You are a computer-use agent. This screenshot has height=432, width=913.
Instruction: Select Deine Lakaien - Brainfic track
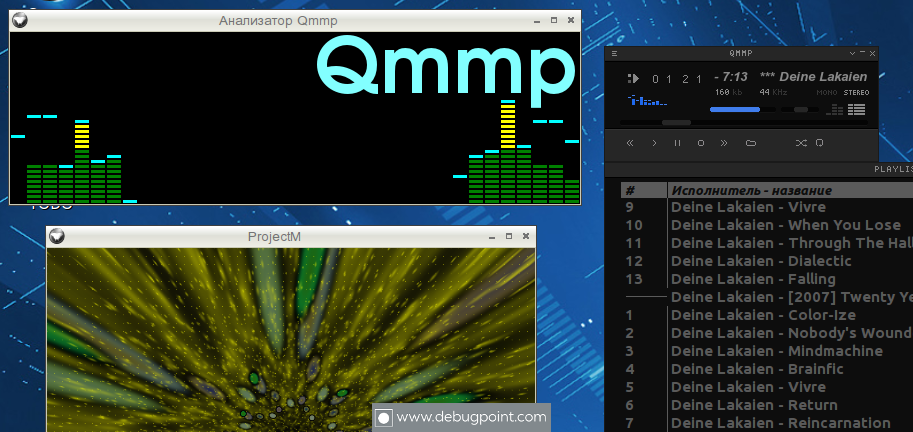click(x=767, y=369)
